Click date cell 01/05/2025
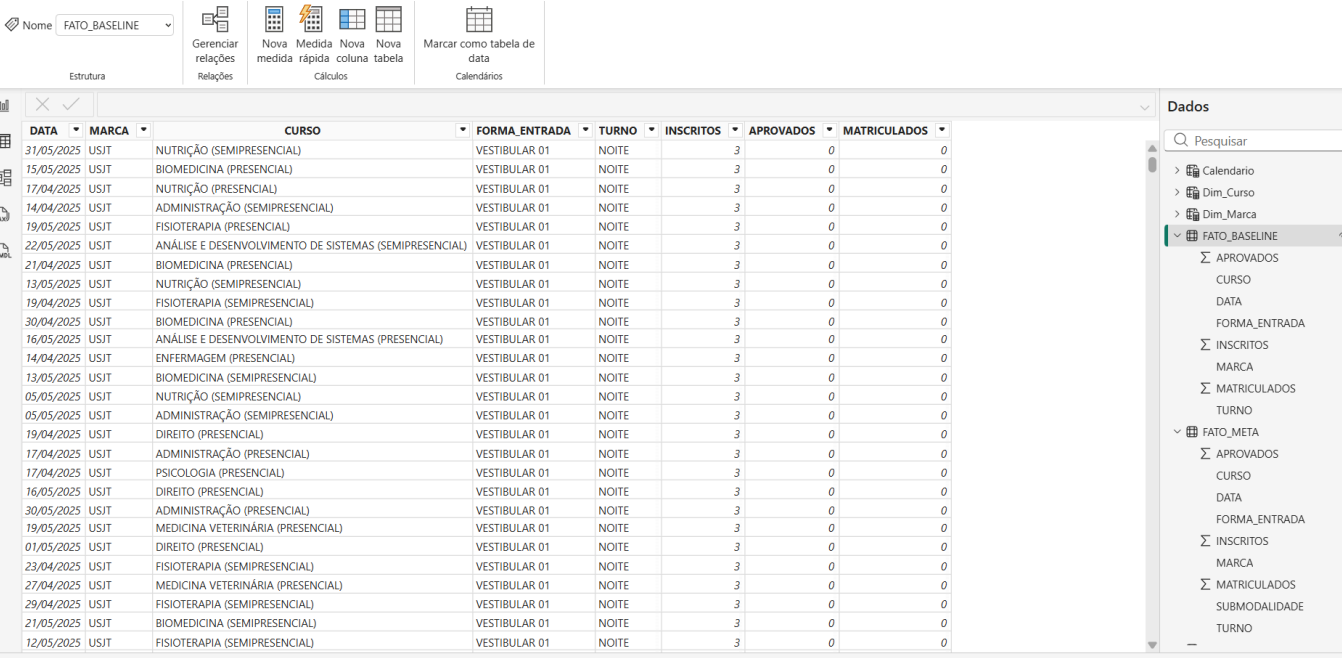The image size is (1342, 658). tap(53, 547)
